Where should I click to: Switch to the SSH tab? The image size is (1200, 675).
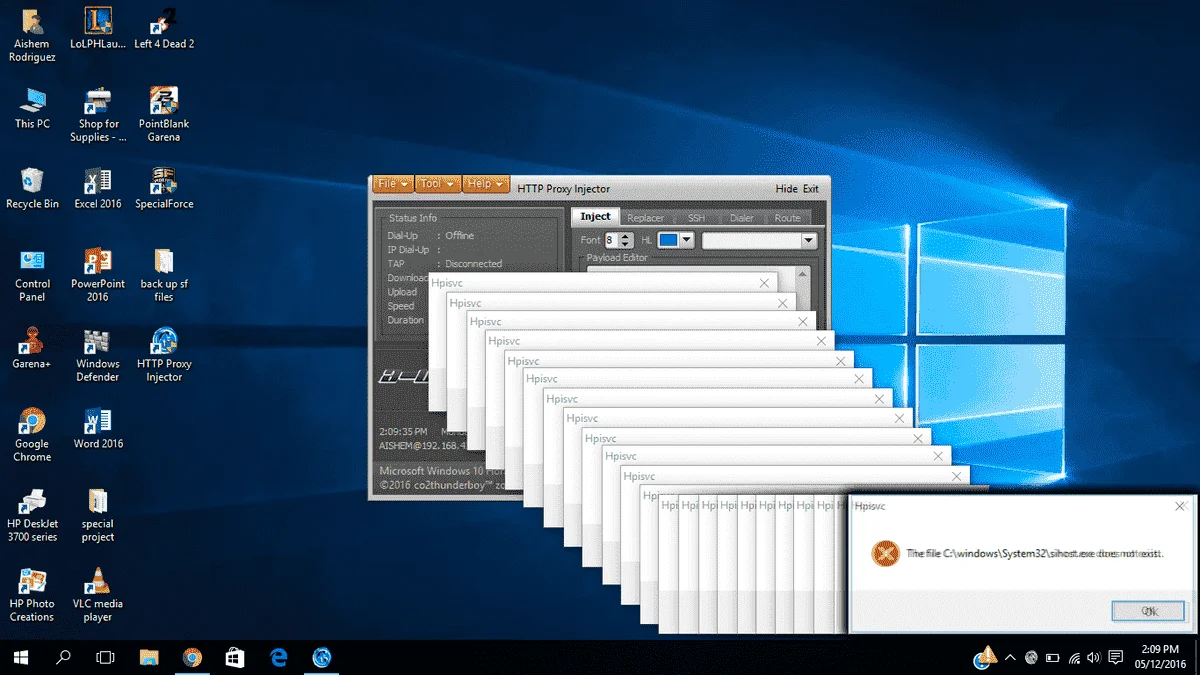695,218
